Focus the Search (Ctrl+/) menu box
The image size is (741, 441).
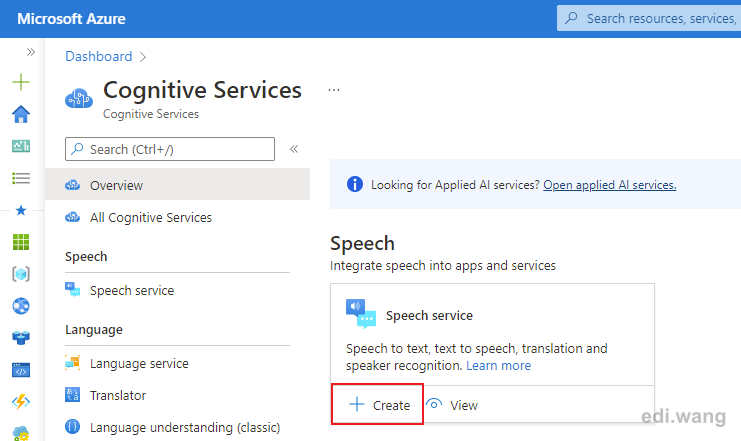coord(170,149)
